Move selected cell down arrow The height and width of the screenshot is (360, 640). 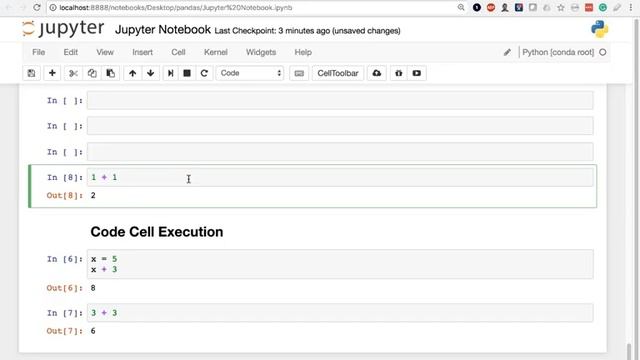click(x=150, y=73)
